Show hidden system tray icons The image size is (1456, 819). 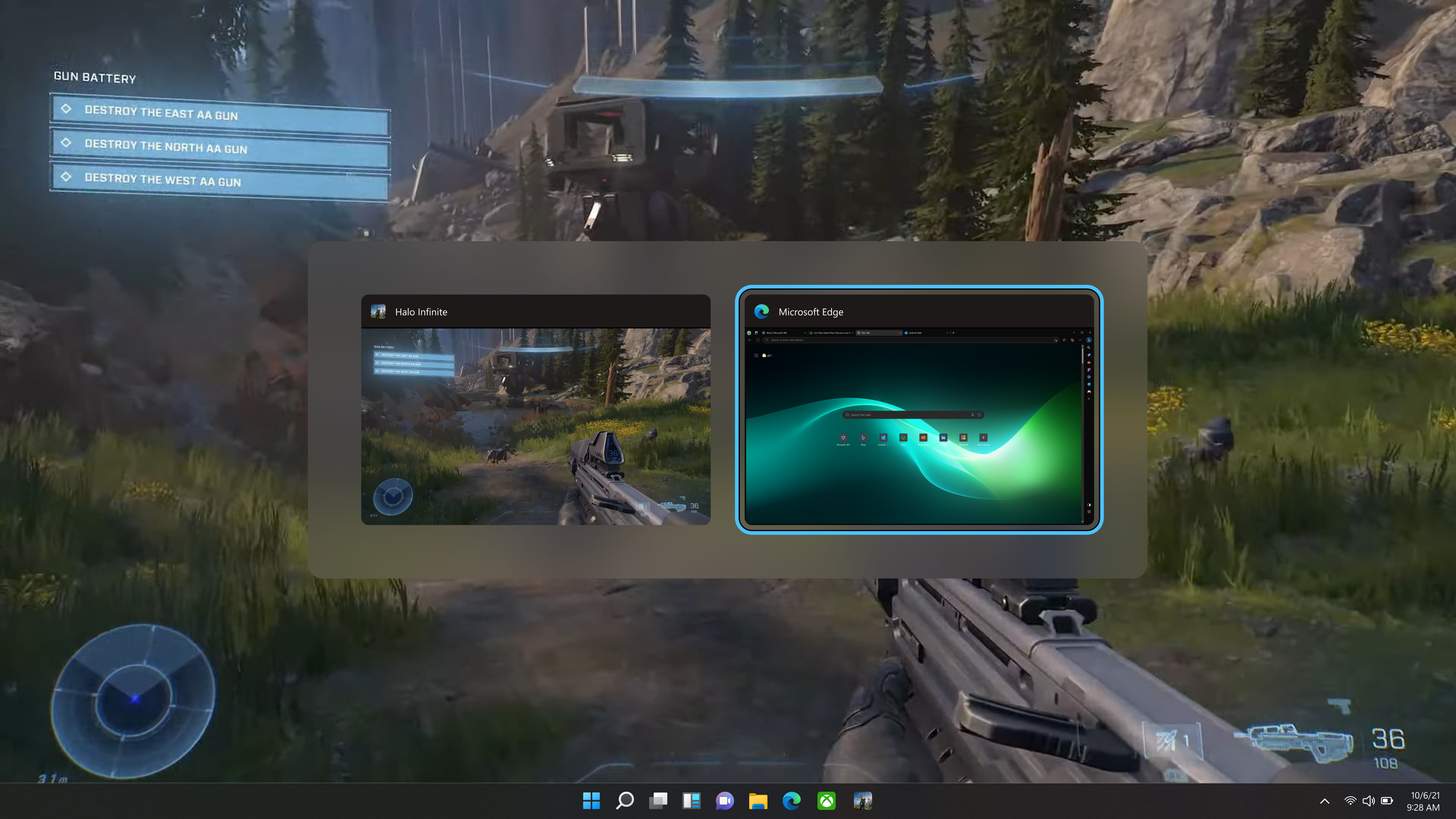[1324, 801]
